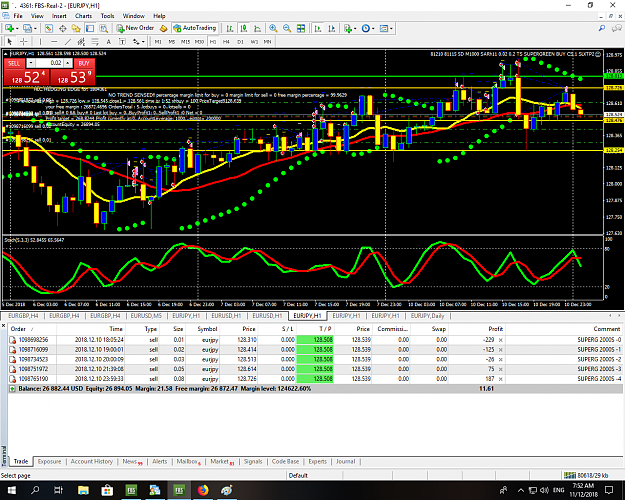This screenshot has width=625, height=500.
Task: Click the red BUY one-click button
Action: tap(72, 72)
